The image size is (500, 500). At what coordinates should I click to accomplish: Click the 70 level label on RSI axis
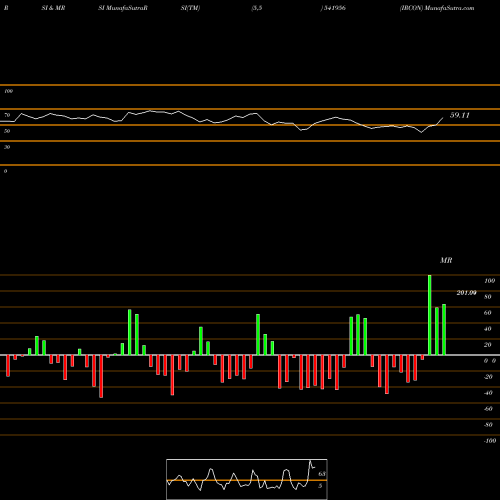(7, 115)
